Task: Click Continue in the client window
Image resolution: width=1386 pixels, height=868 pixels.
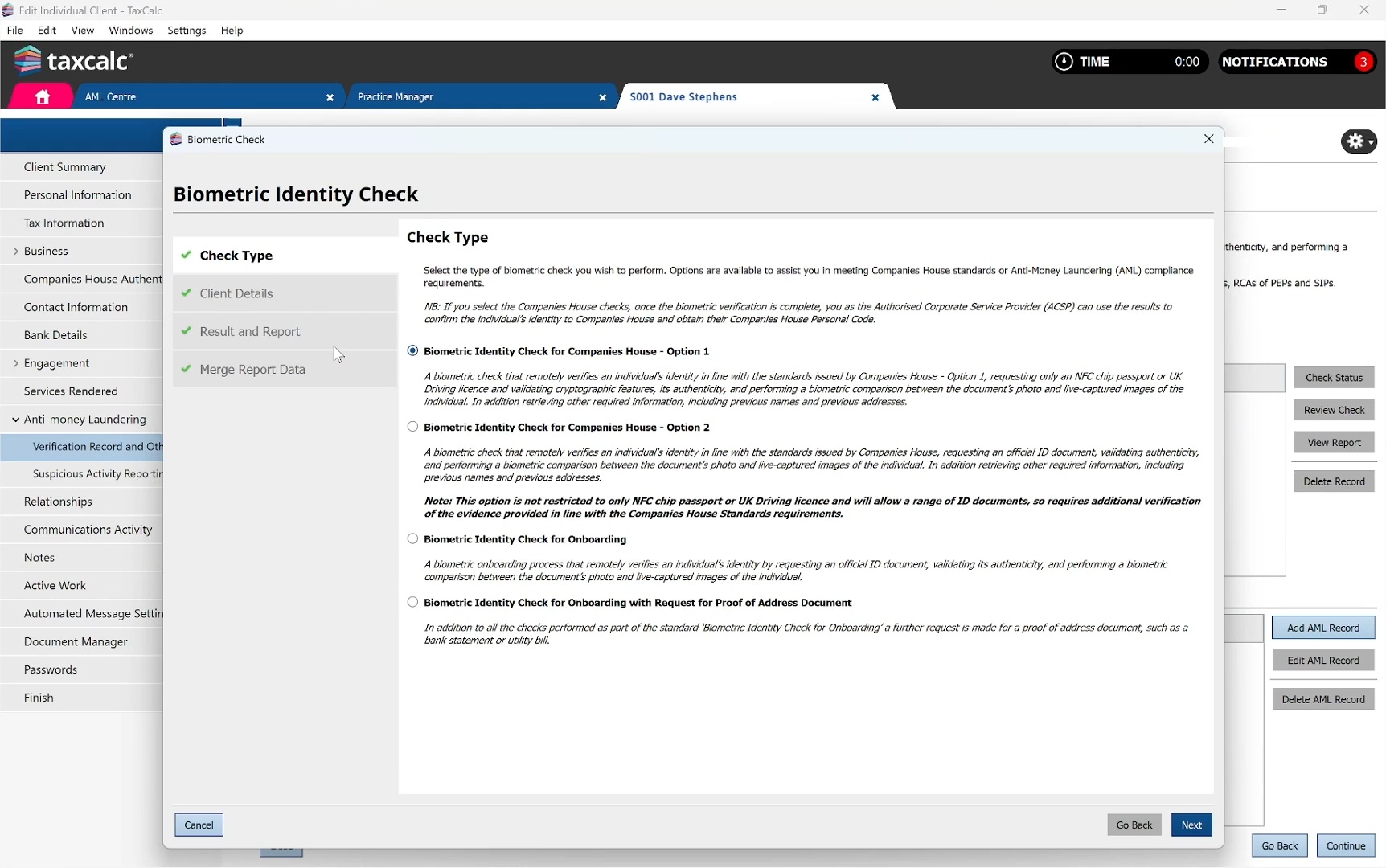Action: point(1346,845)
